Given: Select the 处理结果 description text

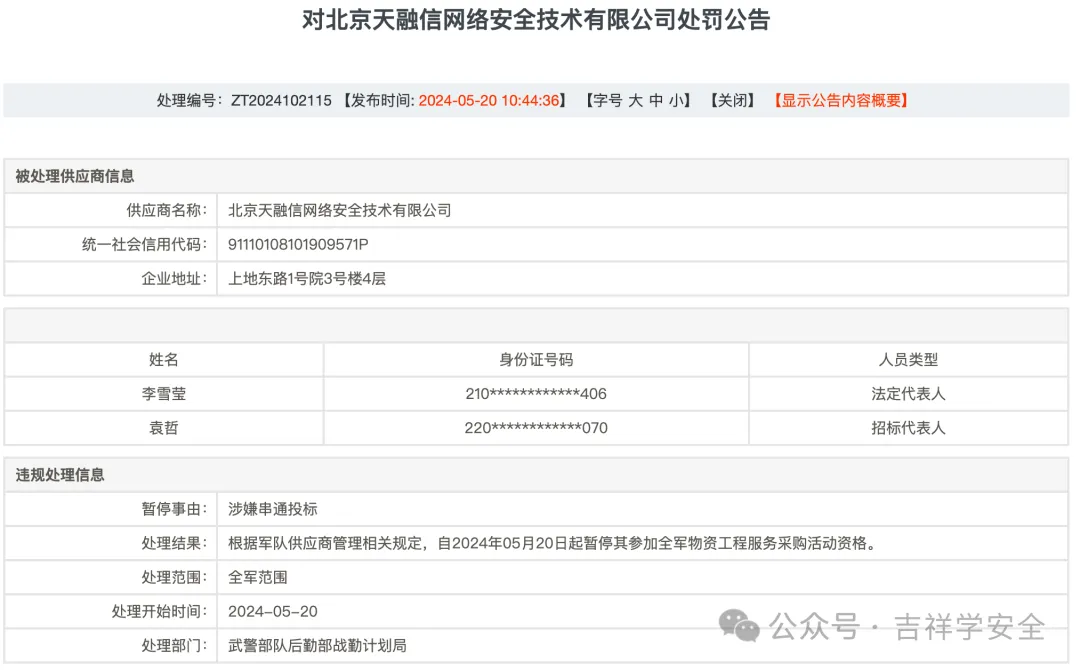Looking at the screenshot, I should click(x=554, y=543).
